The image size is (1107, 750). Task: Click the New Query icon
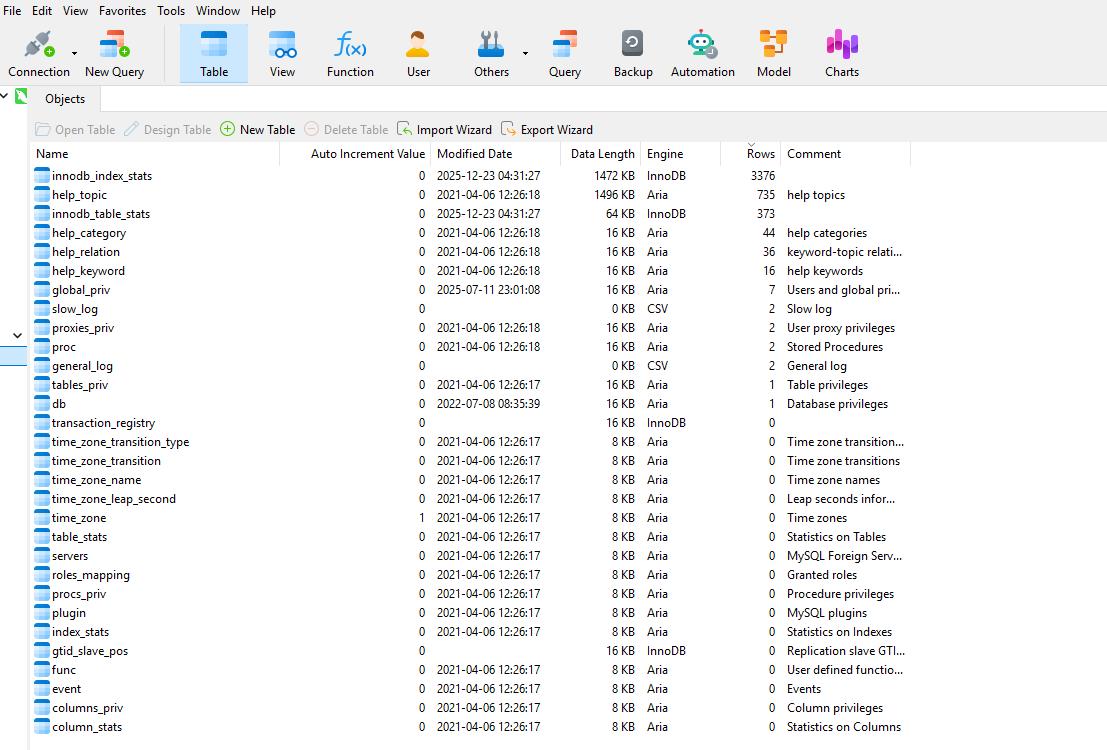pyautogui.click(x=114, y=53)
